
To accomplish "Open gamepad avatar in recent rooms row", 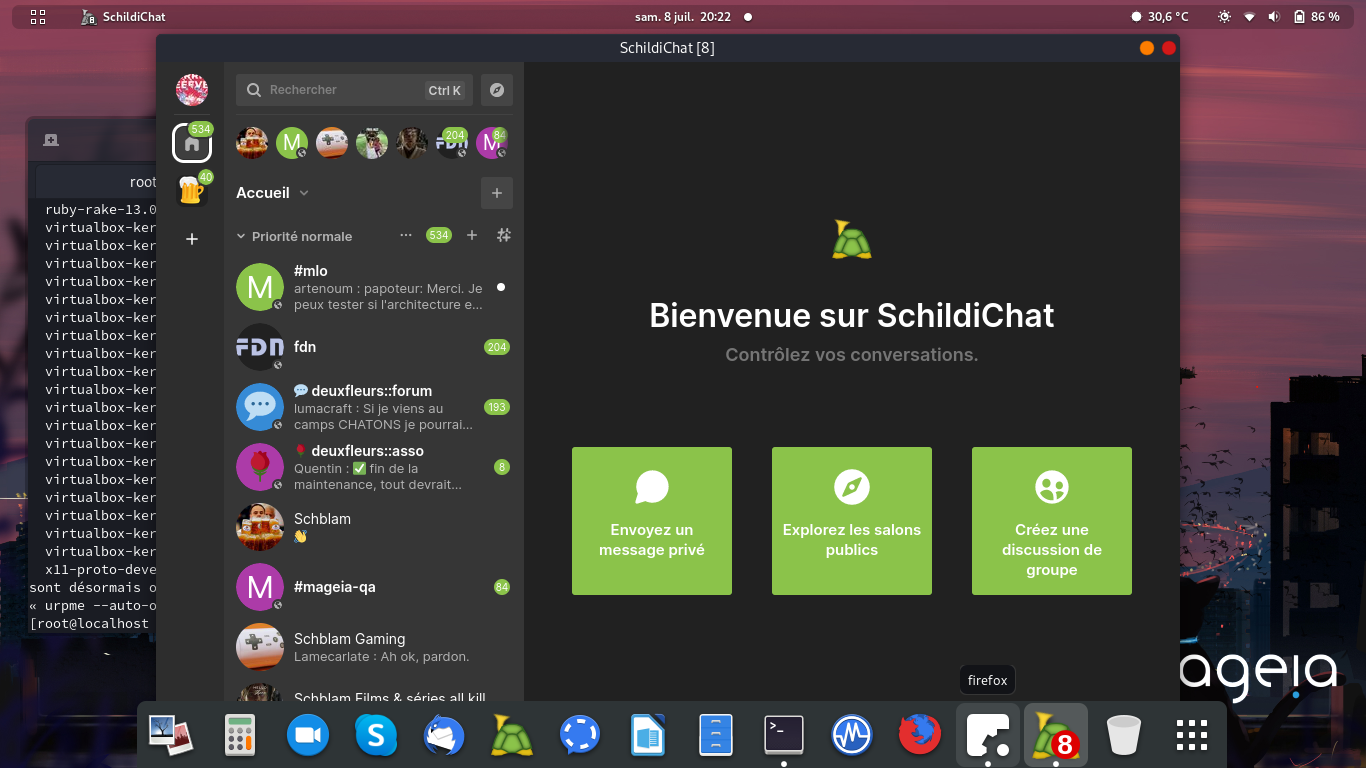I will point(332,143).
